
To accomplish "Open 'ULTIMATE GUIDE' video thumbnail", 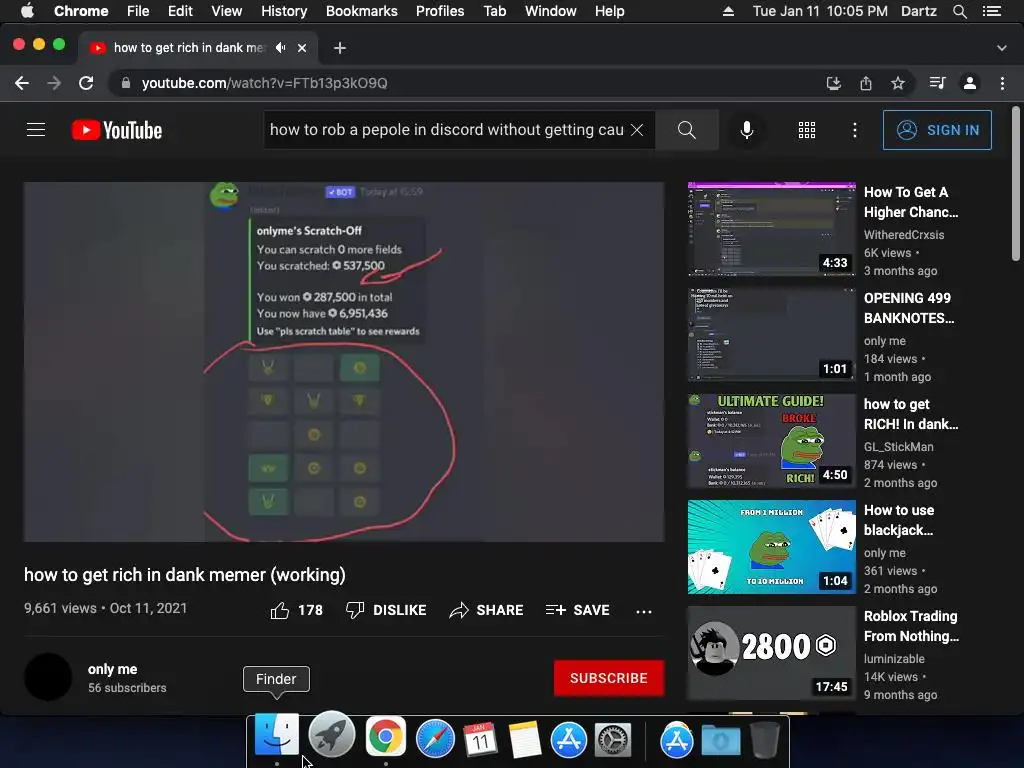I will coord(771,441).
